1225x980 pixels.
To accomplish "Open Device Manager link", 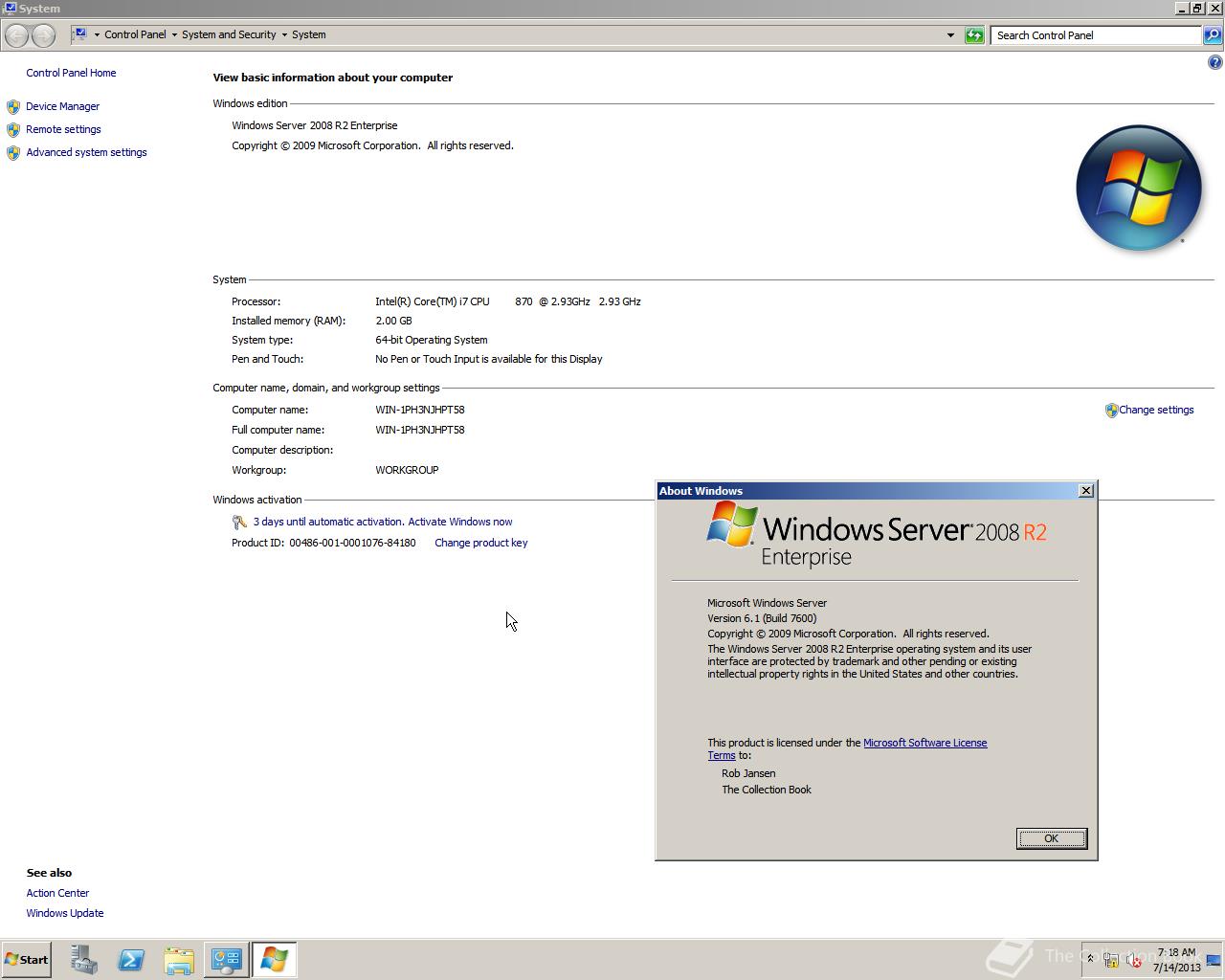I will [62, 106].
